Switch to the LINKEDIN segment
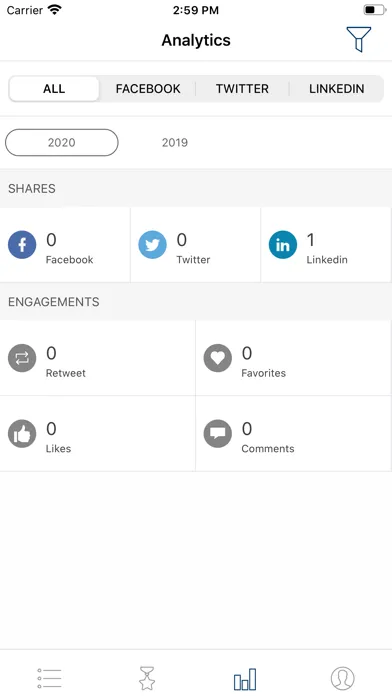This screenshot has width=392, height=696. [x=337, y=89]
